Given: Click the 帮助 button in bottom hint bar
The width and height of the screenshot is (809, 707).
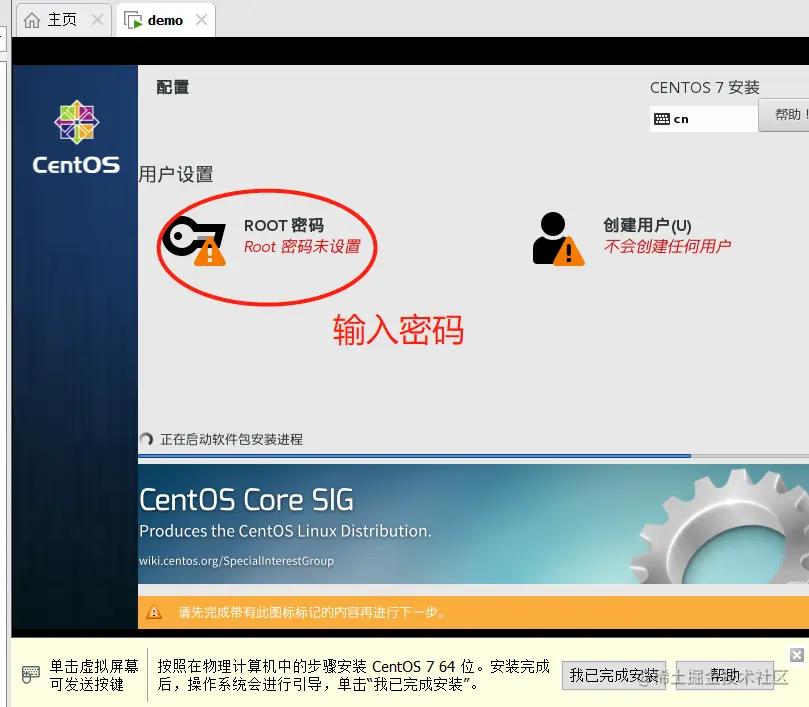Looking at the screenshot, I should [724, 675].
